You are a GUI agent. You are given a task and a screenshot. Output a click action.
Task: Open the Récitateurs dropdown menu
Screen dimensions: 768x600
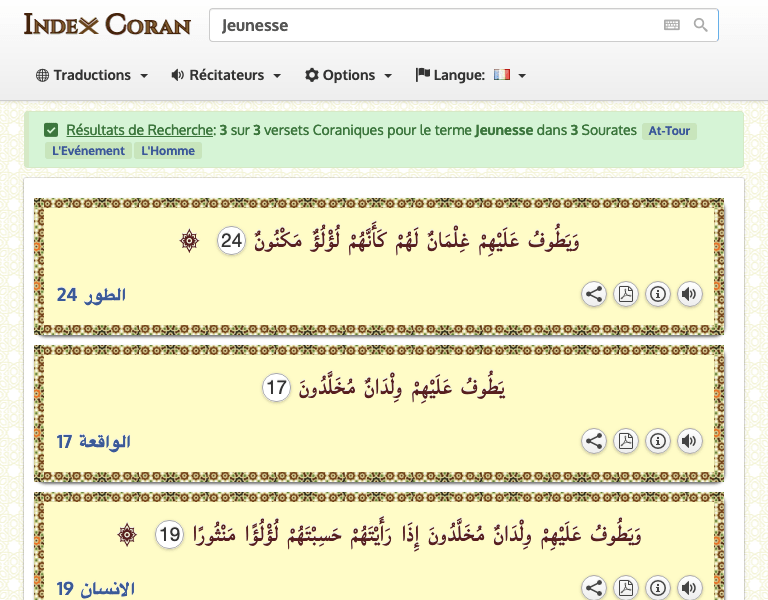[x=226, y=75]
